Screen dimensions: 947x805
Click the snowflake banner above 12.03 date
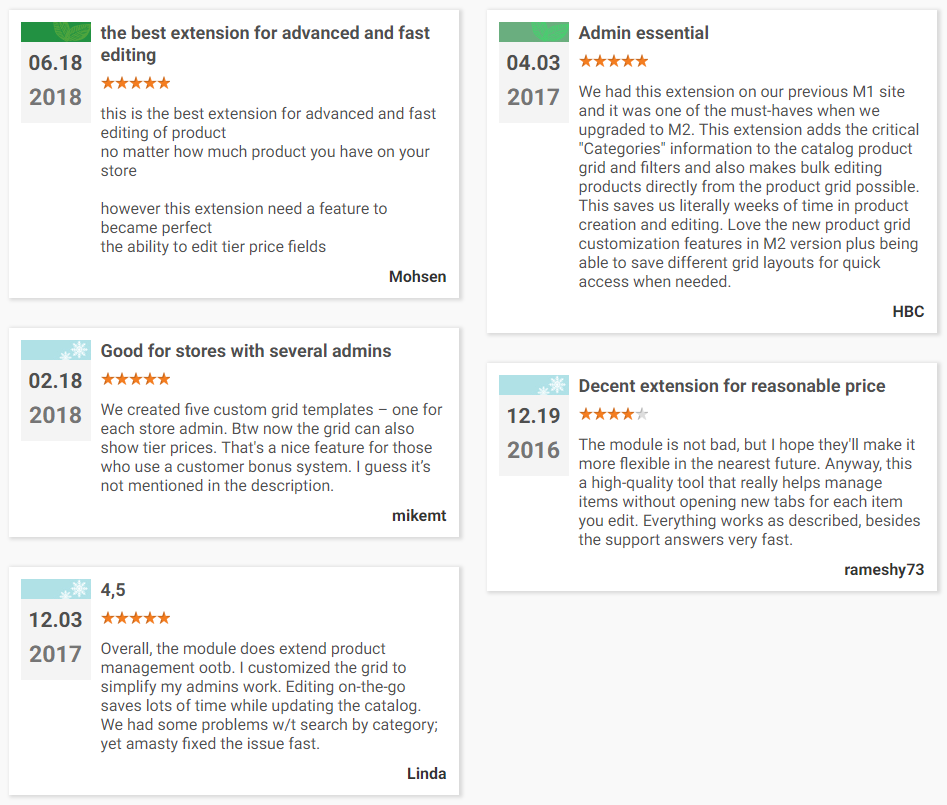[x=56, y=589]
